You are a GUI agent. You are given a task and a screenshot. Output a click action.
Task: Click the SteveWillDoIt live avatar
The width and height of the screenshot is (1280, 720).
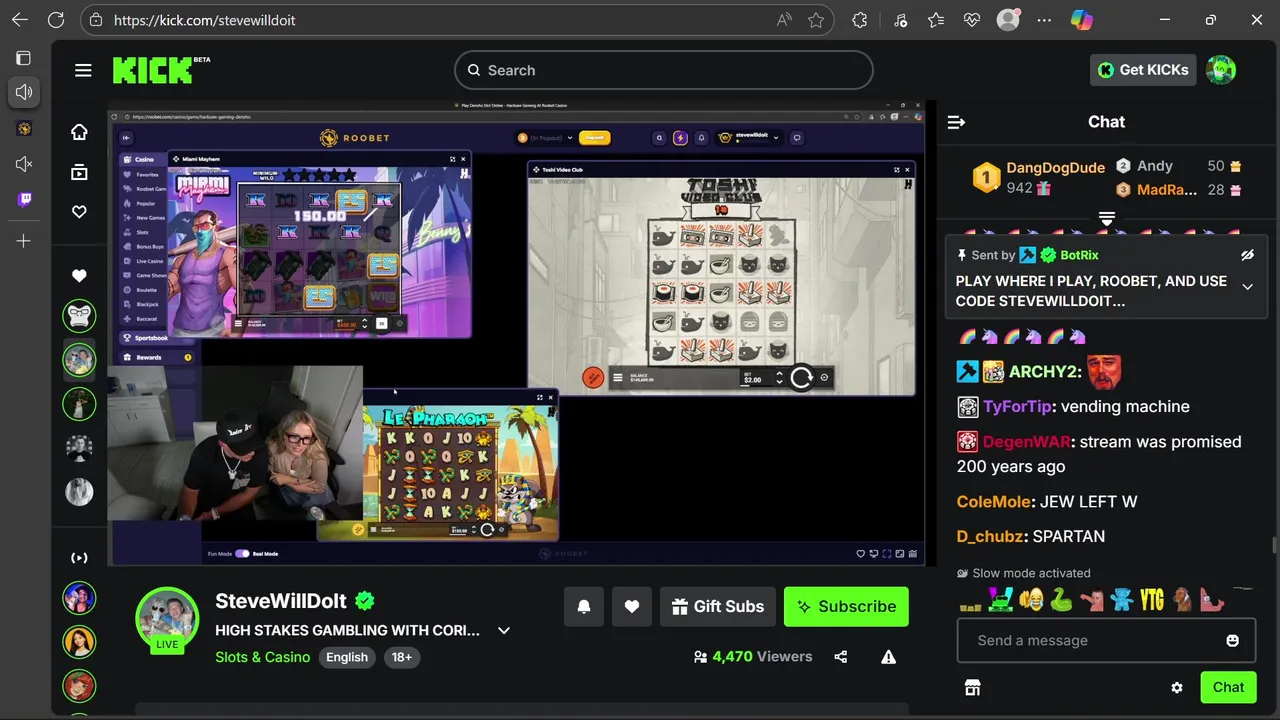pos(167,619)
